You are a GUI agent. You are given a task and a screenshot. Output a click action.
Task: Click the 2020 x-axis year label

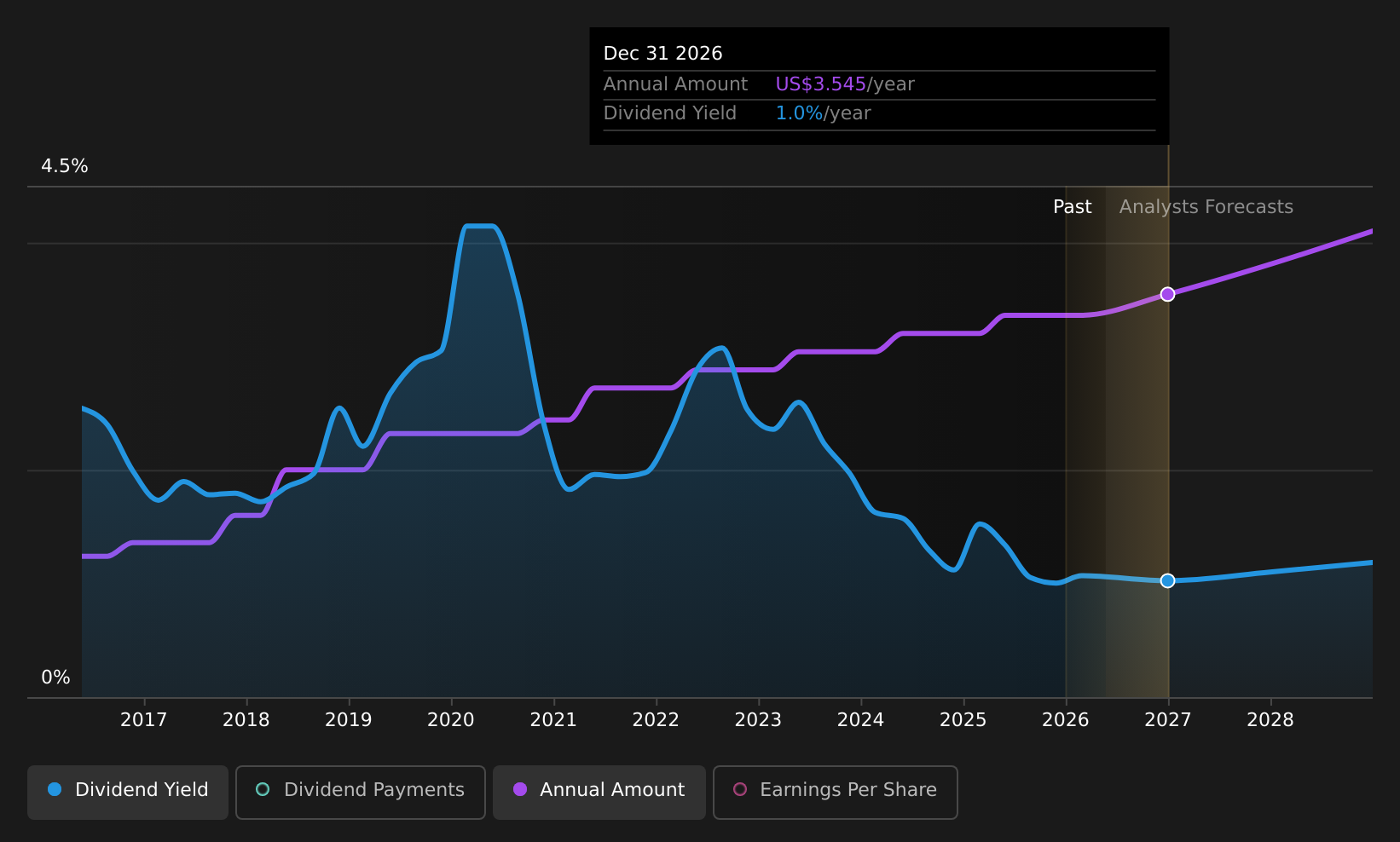tap(451, 720)
